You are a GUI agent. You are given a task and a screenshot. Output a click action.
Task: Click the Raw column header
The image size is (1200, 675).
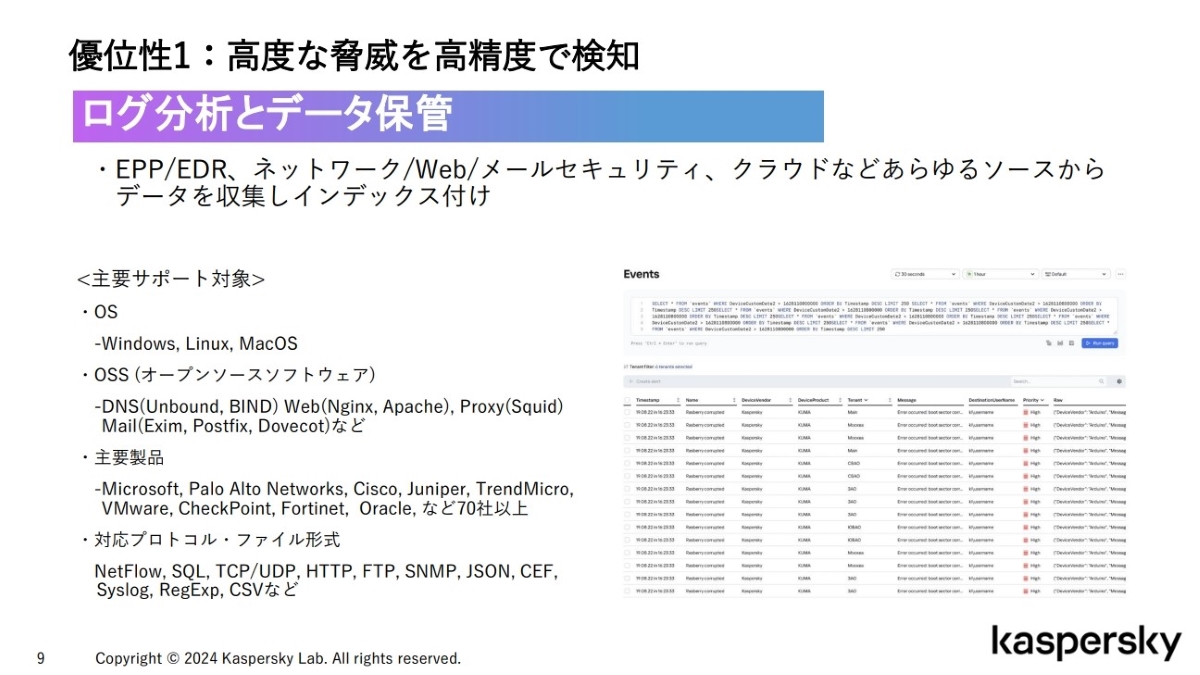(x=1058, y=400)
